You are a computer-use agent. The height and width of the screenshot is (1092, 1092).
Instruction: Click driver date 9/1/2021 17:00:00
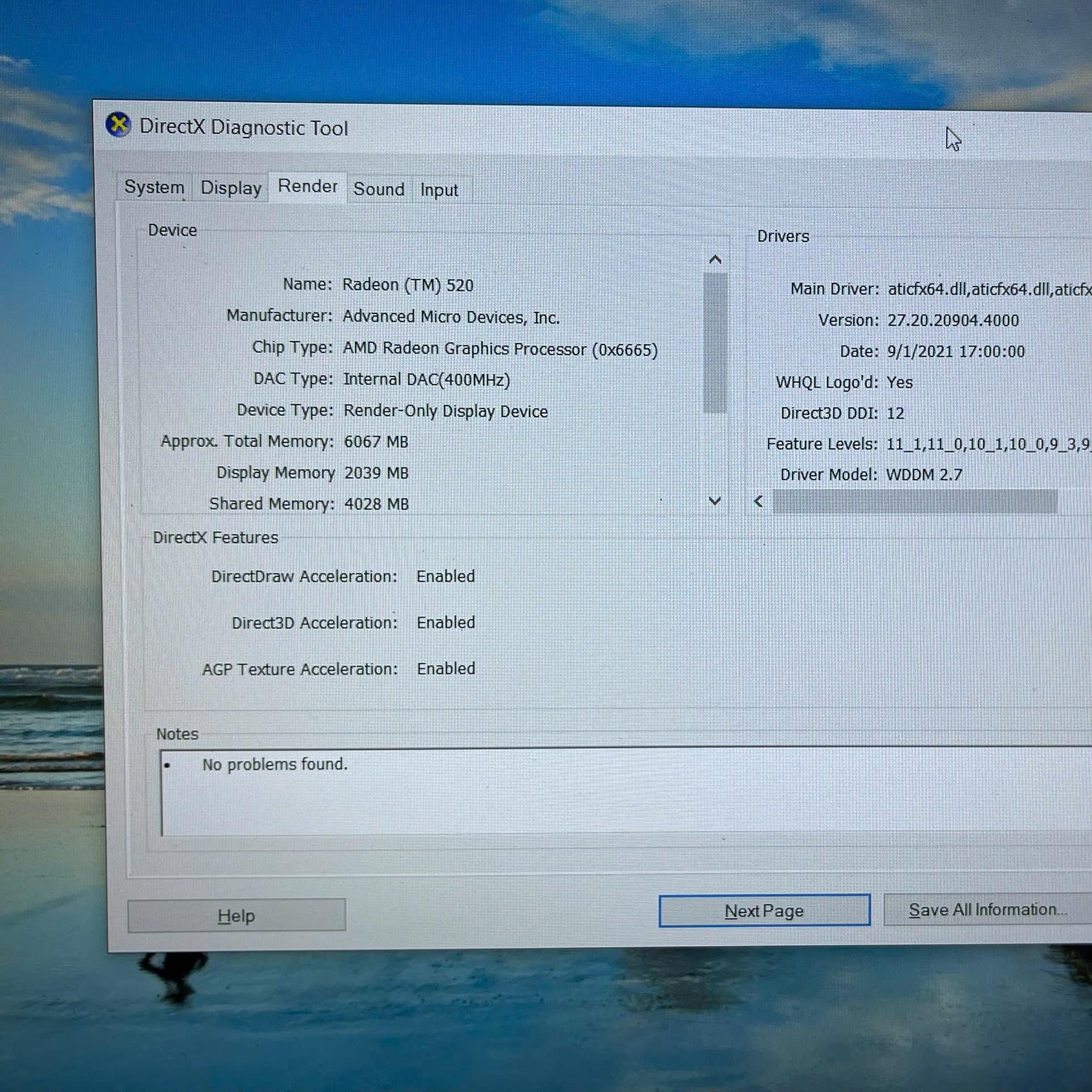(x=956, y=352)
